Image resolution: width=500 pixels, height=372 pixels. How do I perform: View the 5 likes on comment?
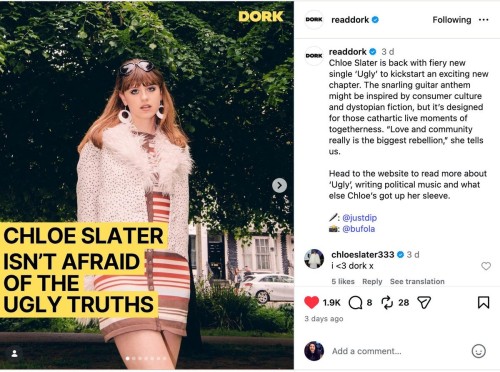click(343, 281)
